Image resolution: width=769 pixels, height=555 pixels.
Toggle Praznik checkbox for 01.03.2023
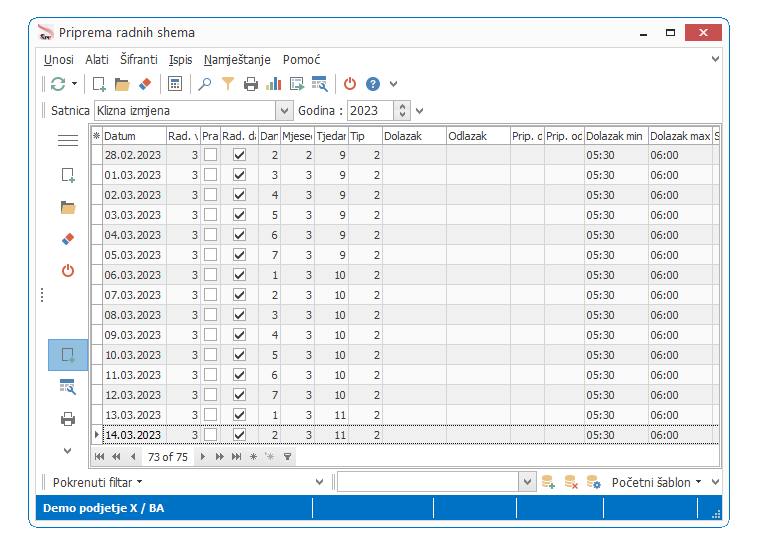pos(210,175)
